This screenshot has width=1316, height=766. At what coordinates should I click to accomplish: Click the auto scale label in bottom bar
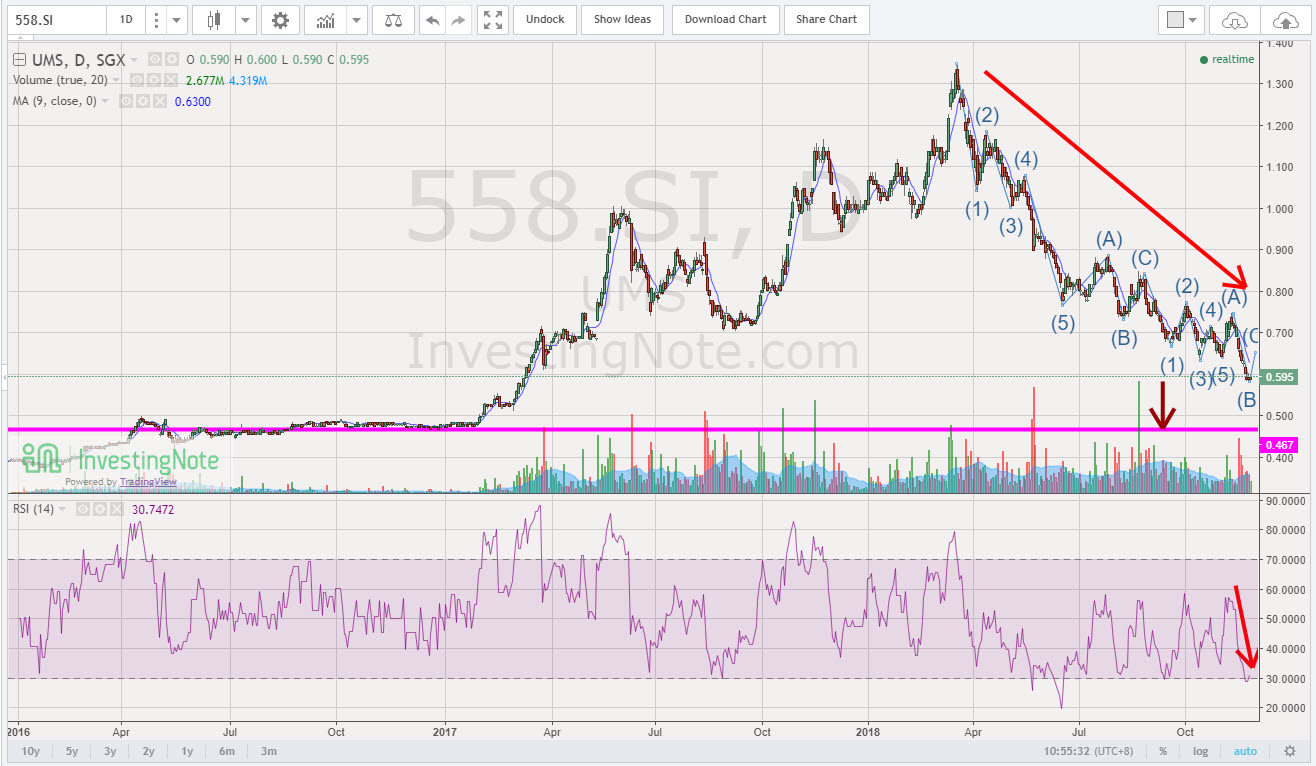click(1246, 751)
